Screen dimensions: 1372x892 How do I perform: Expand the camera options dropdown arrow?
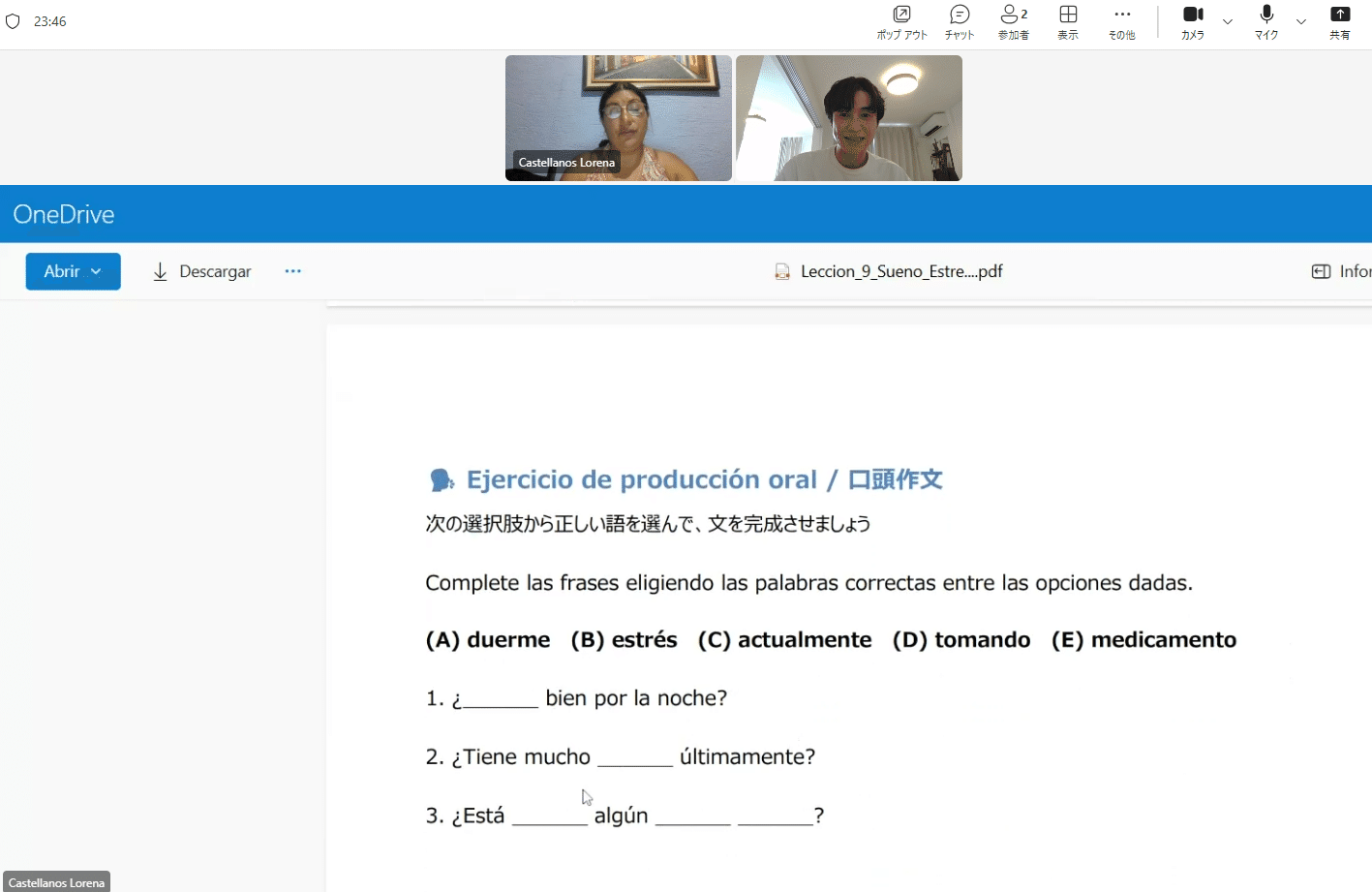pos(1228,21)
